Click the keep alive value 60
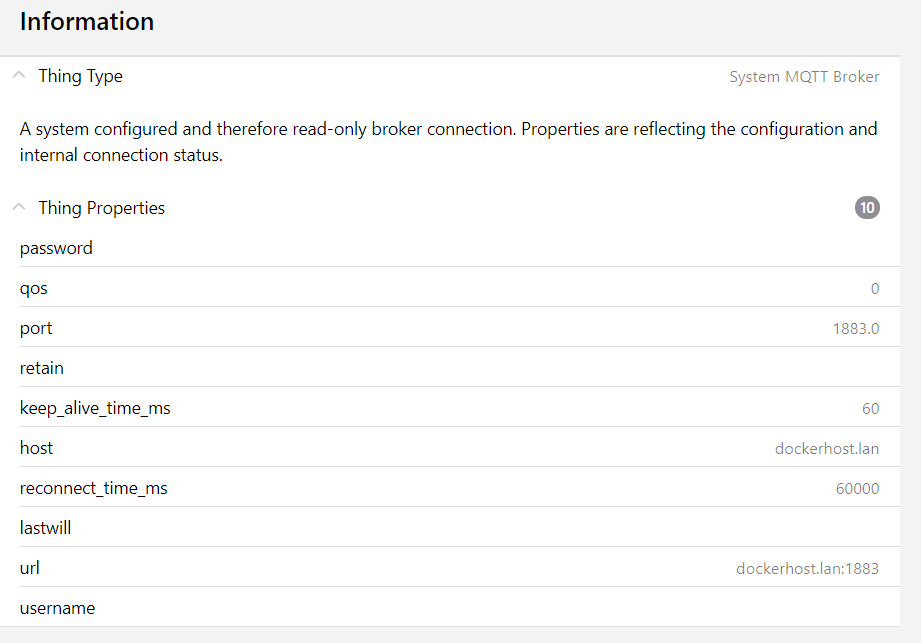Screen dimensions: 921x643 (x=870, y=409)
